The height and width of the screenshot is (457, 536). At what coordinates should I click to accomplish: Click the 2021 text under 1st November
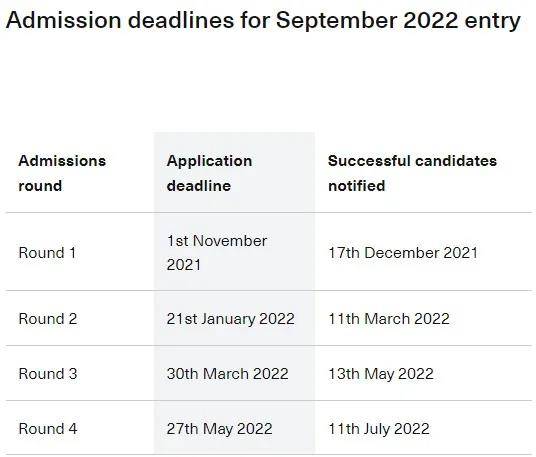click(x=184, y=265)
